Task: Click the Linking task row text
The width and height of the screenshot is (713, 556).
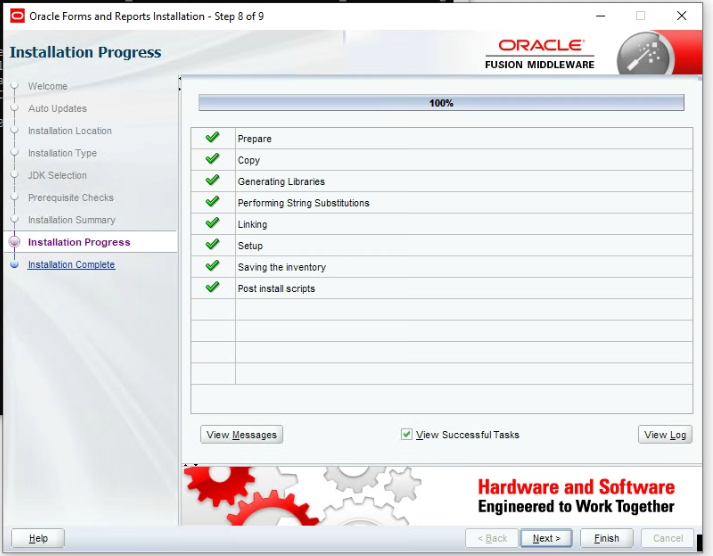Action: click(252, 224)
